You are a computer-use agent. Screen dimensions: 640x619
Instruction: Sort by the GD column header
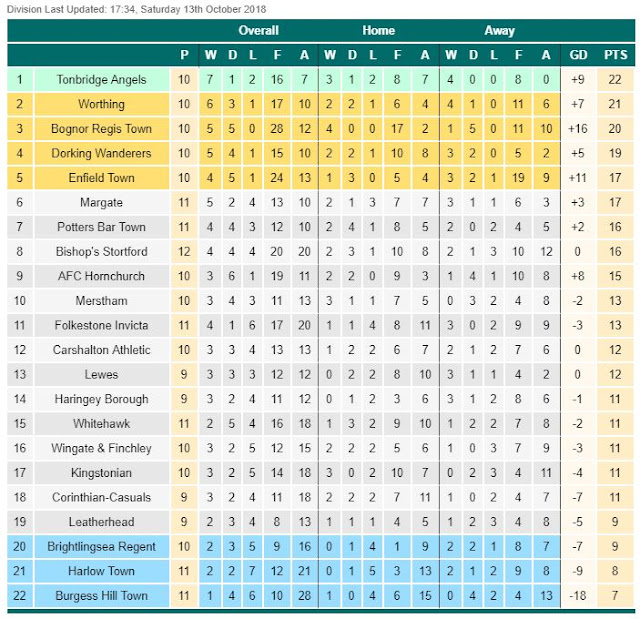point(578,55)
